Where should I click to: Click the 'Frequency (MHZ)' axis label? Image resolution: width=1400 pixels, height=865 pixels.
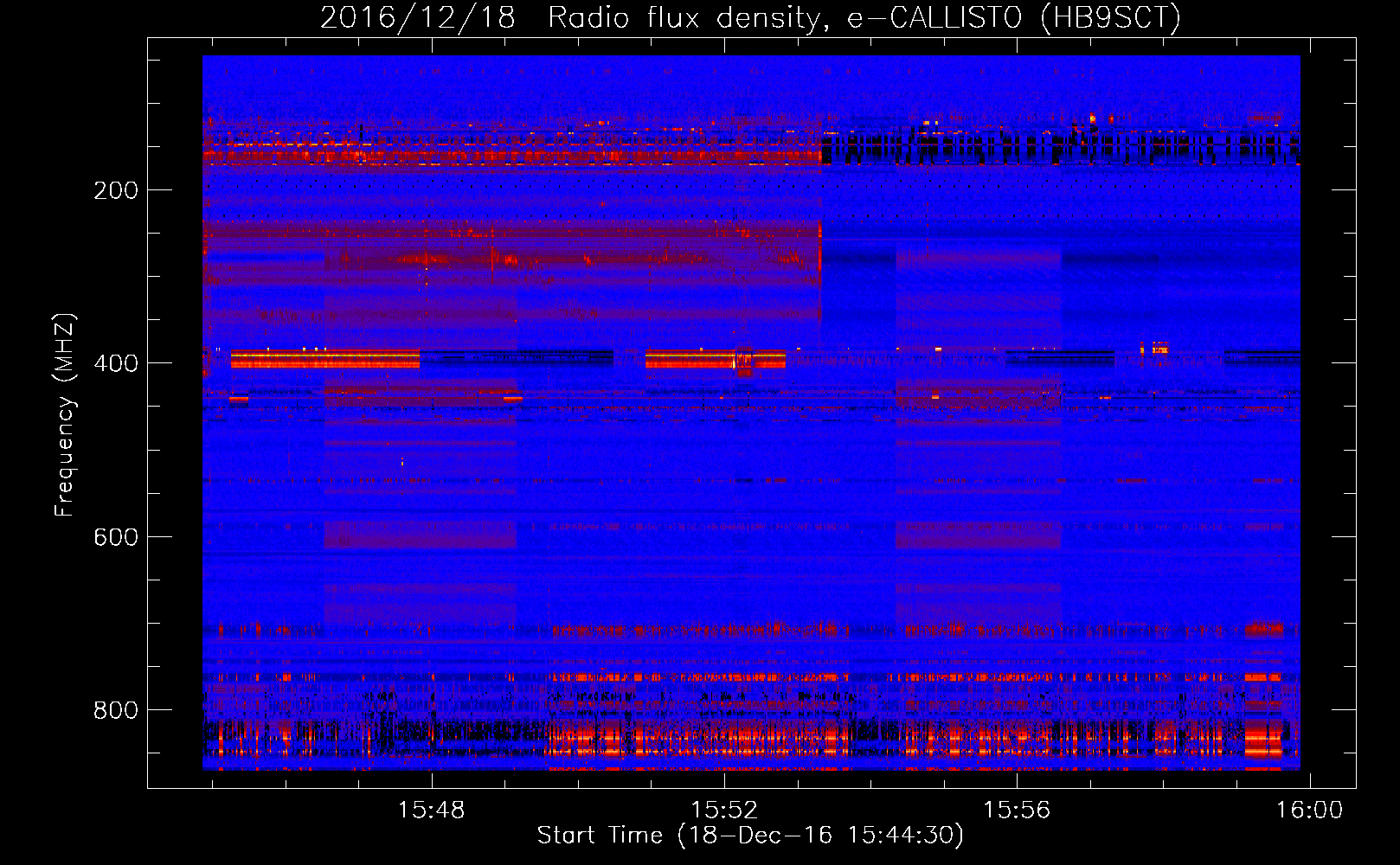(64, 415)
